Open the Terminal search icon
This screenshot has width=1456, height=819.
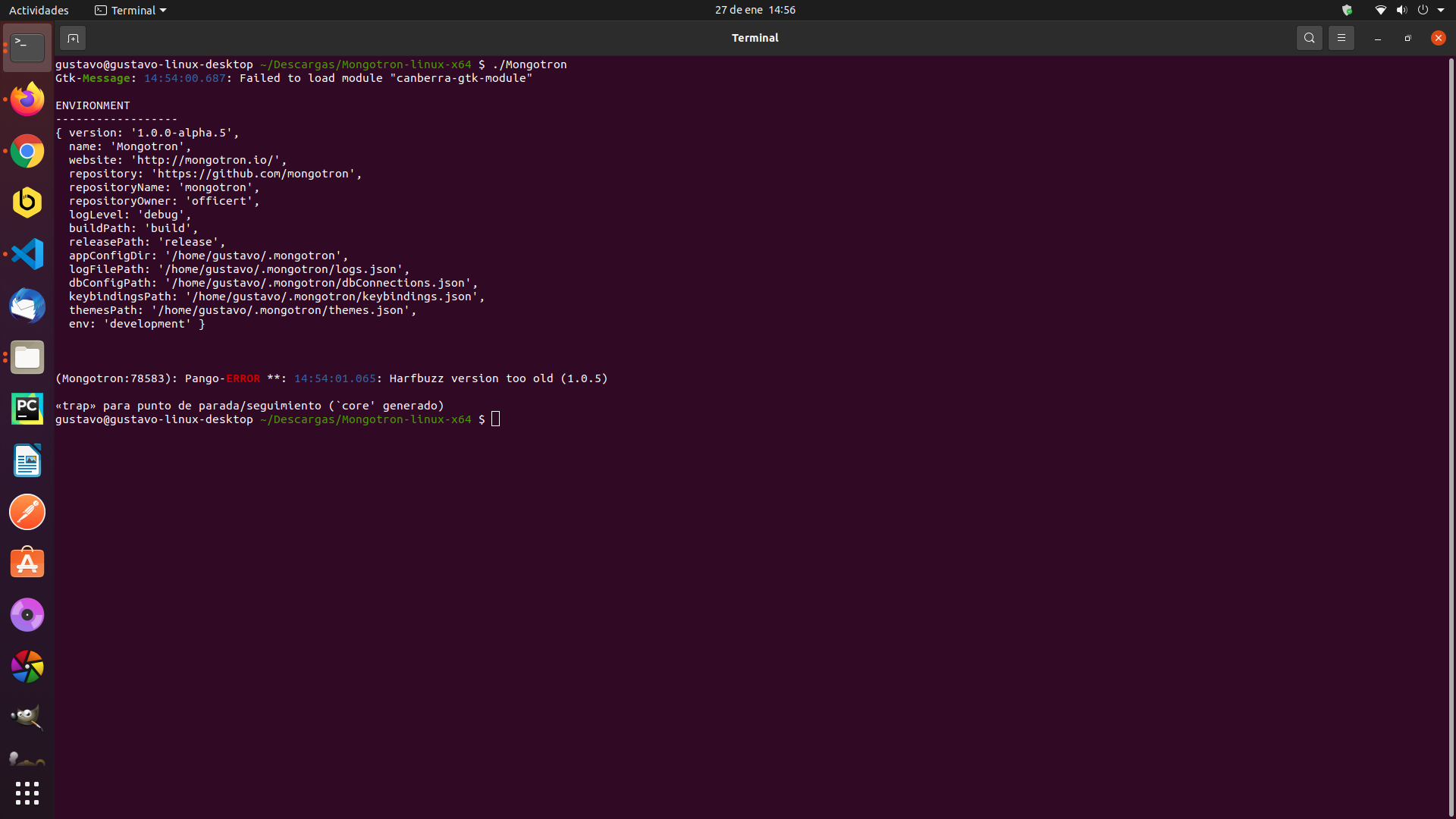[x=1309, y=38]
